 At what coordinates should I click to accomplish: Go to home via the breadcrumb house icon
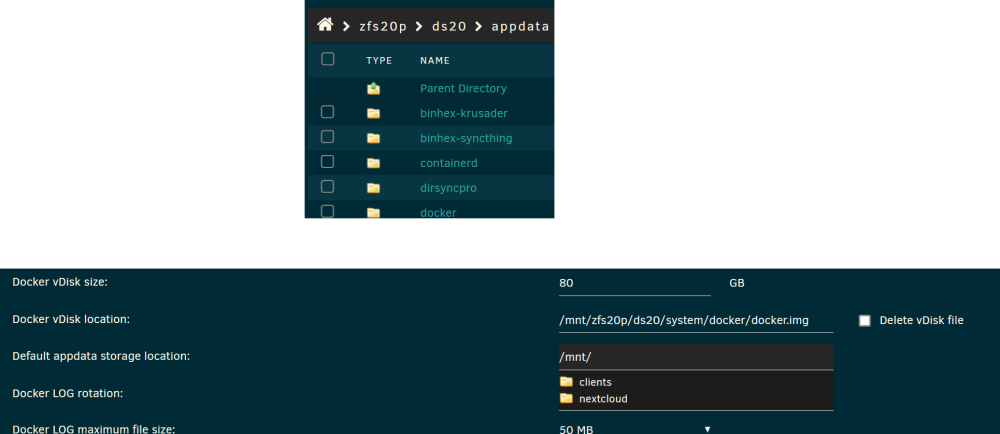[325, 25]
